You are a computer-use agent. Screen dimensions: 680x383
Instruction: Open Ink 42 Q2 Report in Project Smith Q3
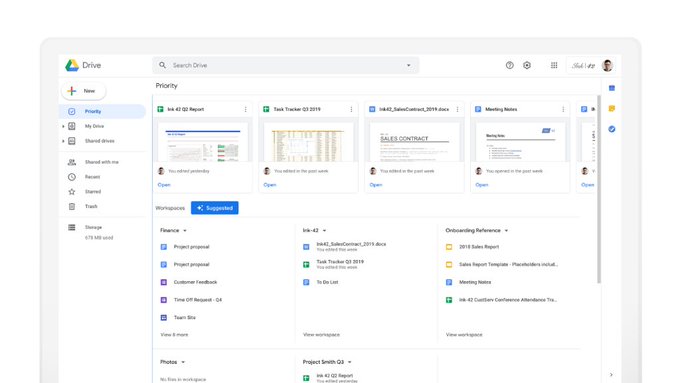(334, 376)
